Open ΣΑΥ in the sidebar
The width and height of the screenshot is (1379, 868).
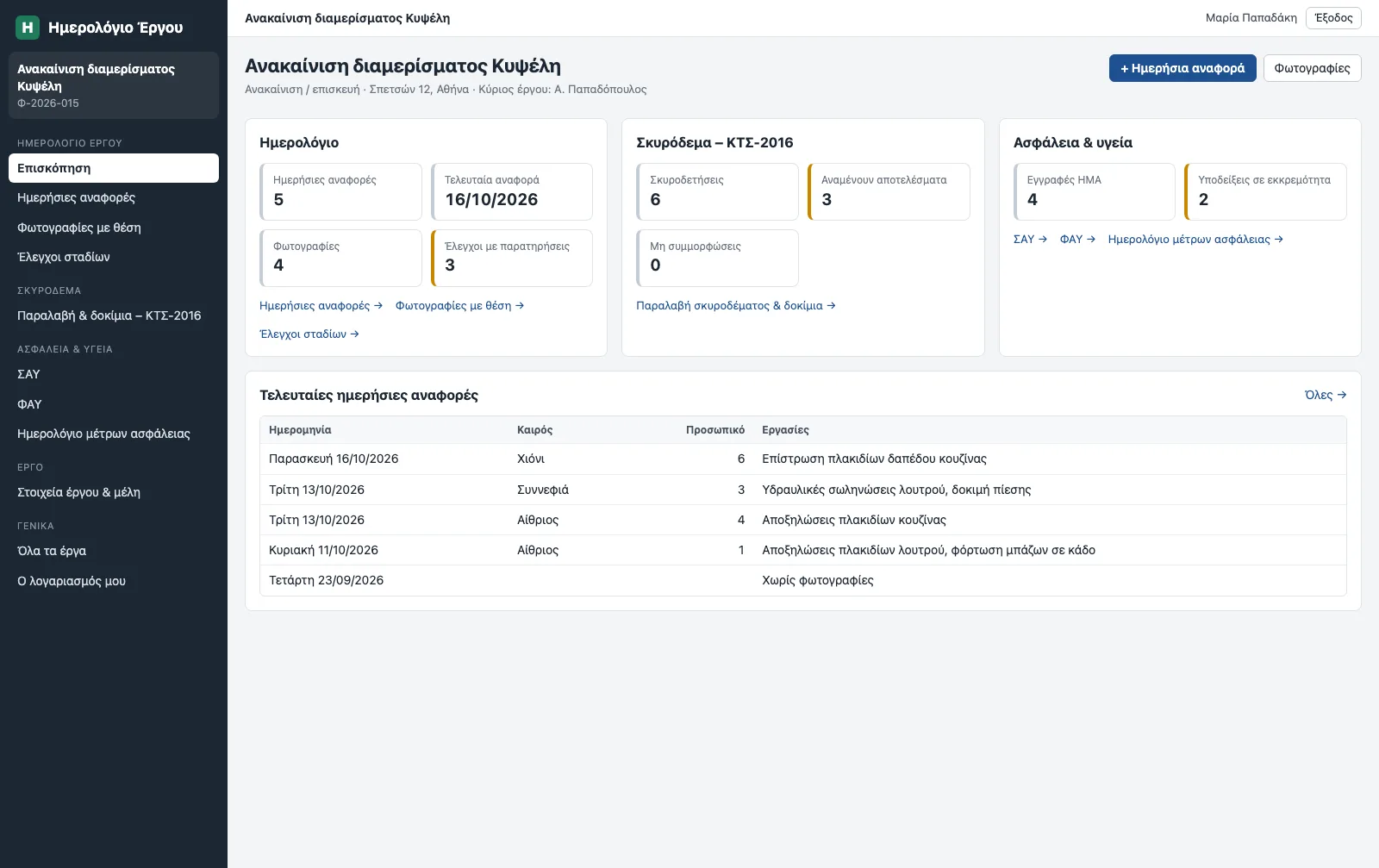tap(114, 374)
